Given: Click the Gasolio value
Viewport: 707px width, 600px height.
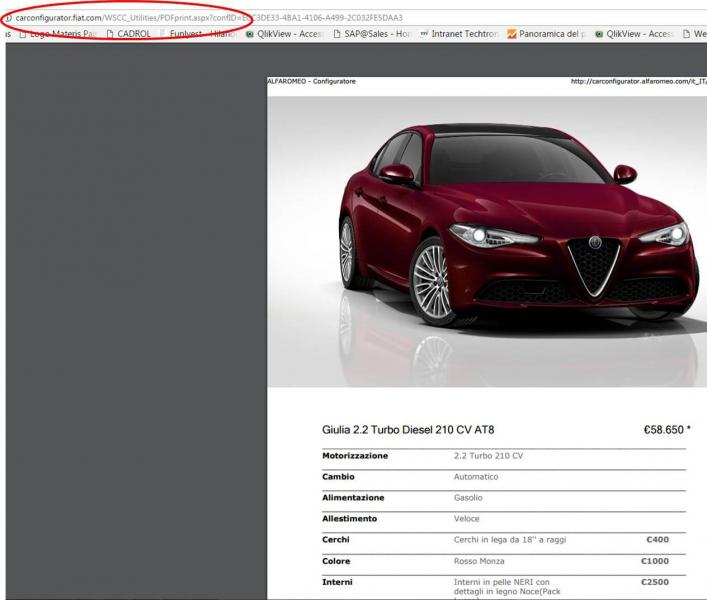Looking at the screenshot, I should click(x=468, y=498).
